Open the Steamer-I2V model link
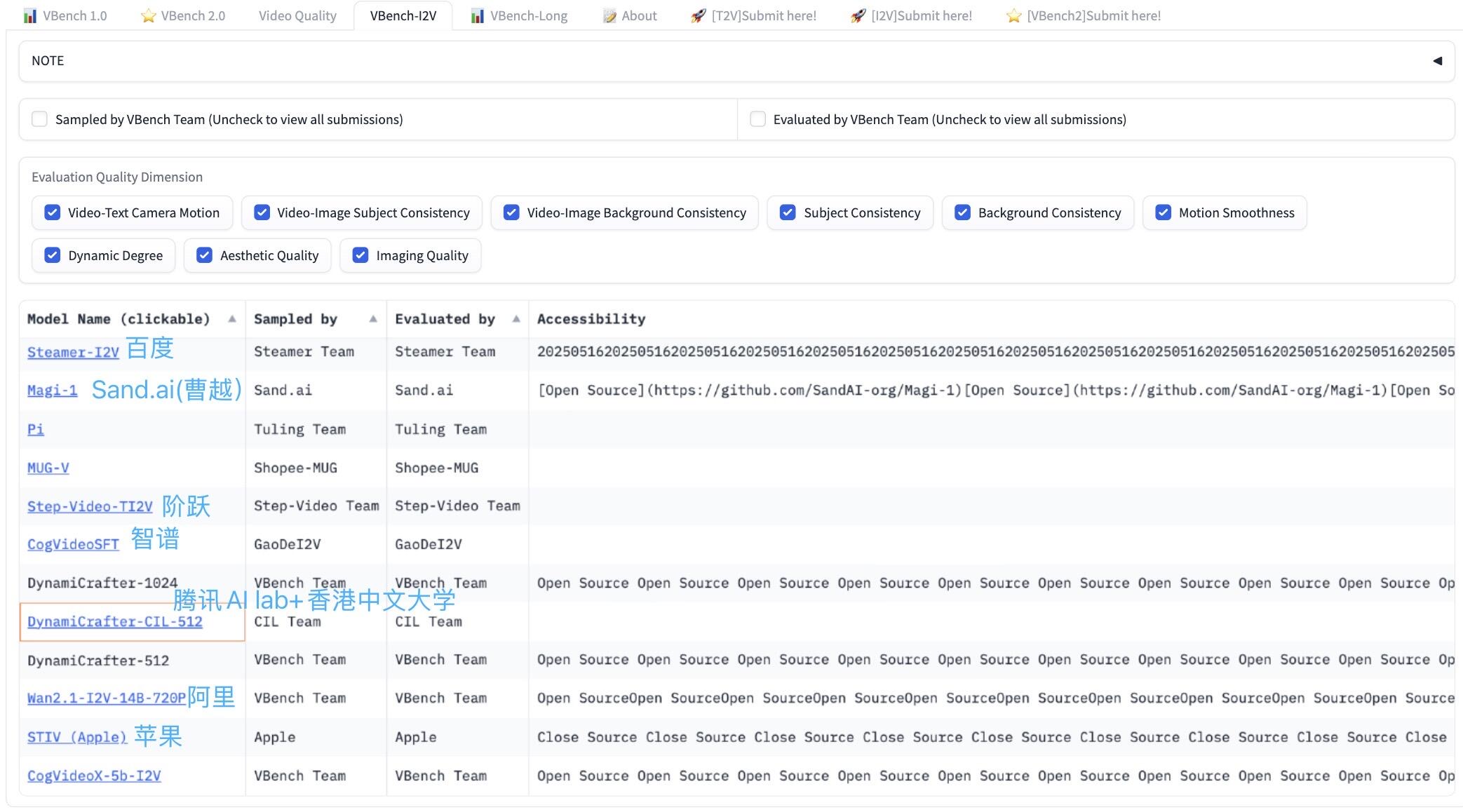Image resolution: width=1463 pixels, height=812 pixels. pyautogui.click(x=73, y=352)
